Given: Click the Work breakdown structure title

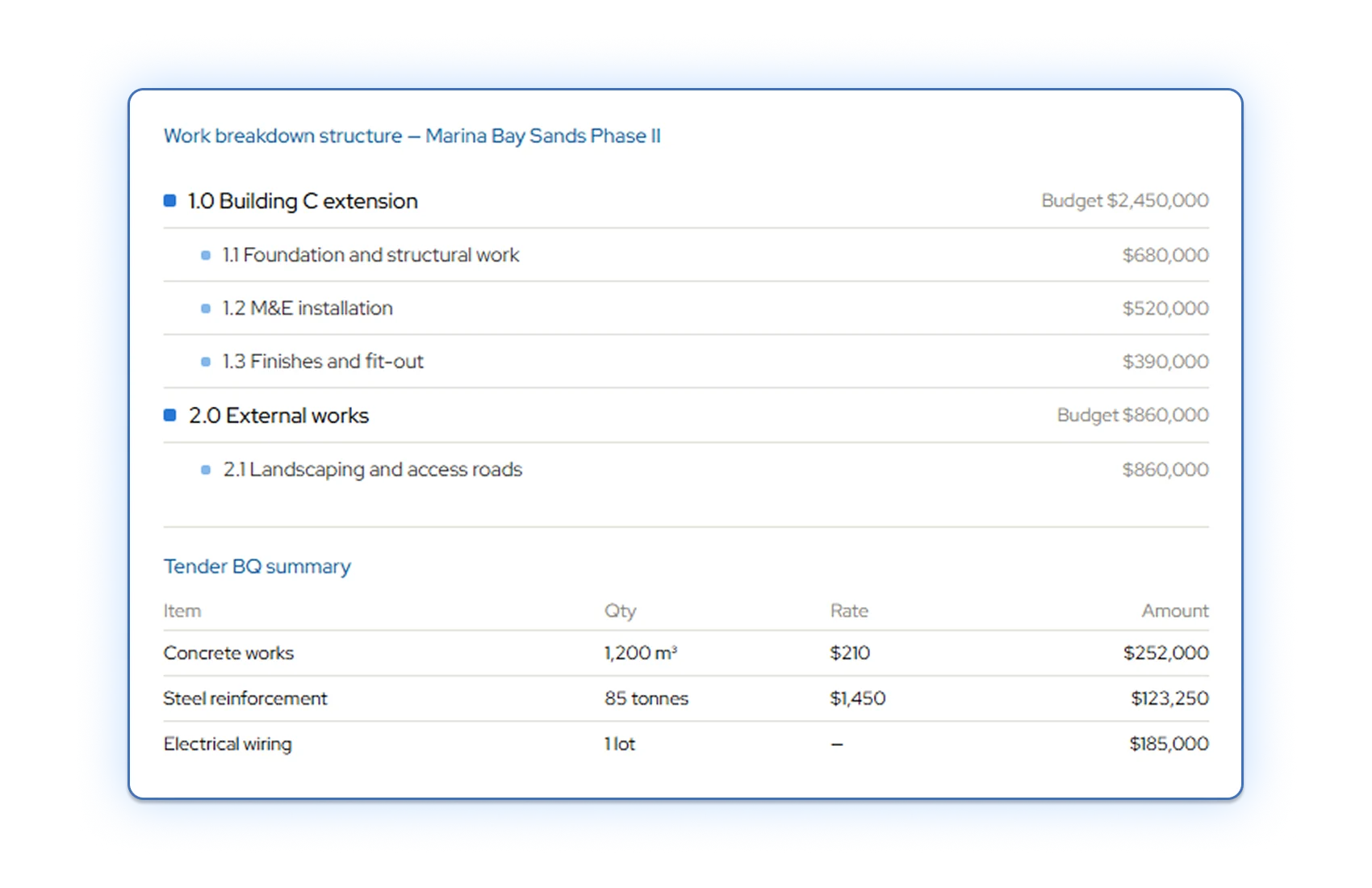Looking at the screenshot, I should pyautogui.click(x=412, y=136).
